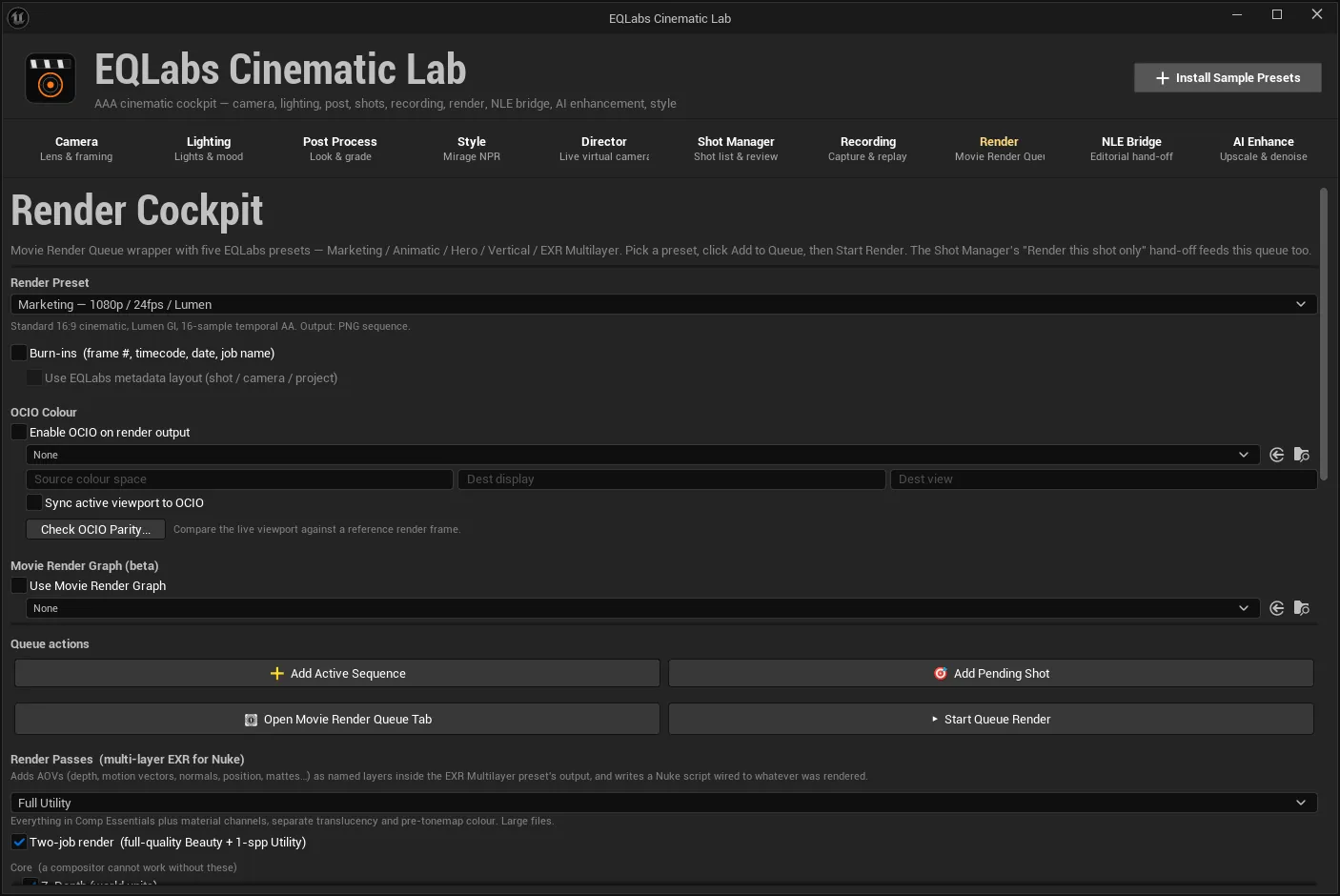This screenshot has height=896, width=1340.
Task: Open the OCIO config None dropdown
Action: (642, 455)
